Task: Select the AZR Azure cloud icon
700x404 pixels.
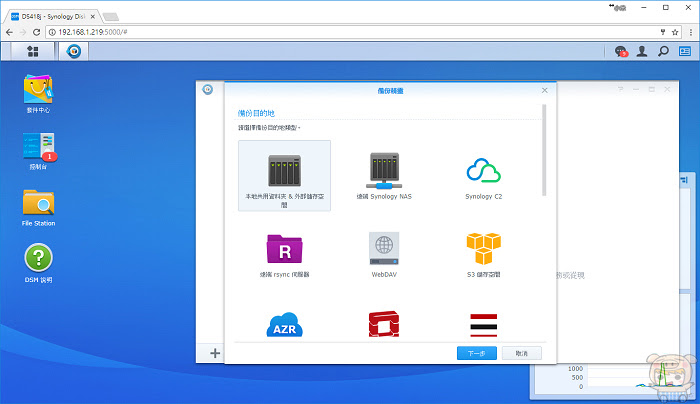Action: (284, 325)
